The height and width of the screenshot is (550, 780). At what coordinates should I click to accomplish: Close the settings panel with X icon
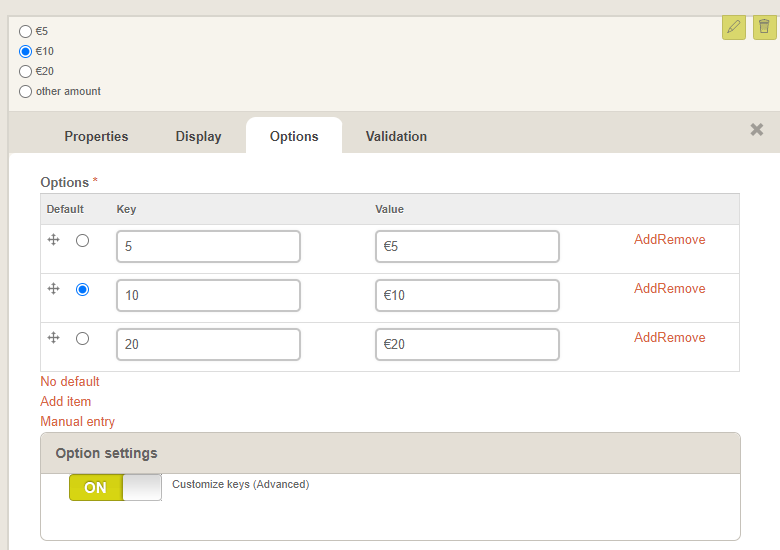(757, 130)
